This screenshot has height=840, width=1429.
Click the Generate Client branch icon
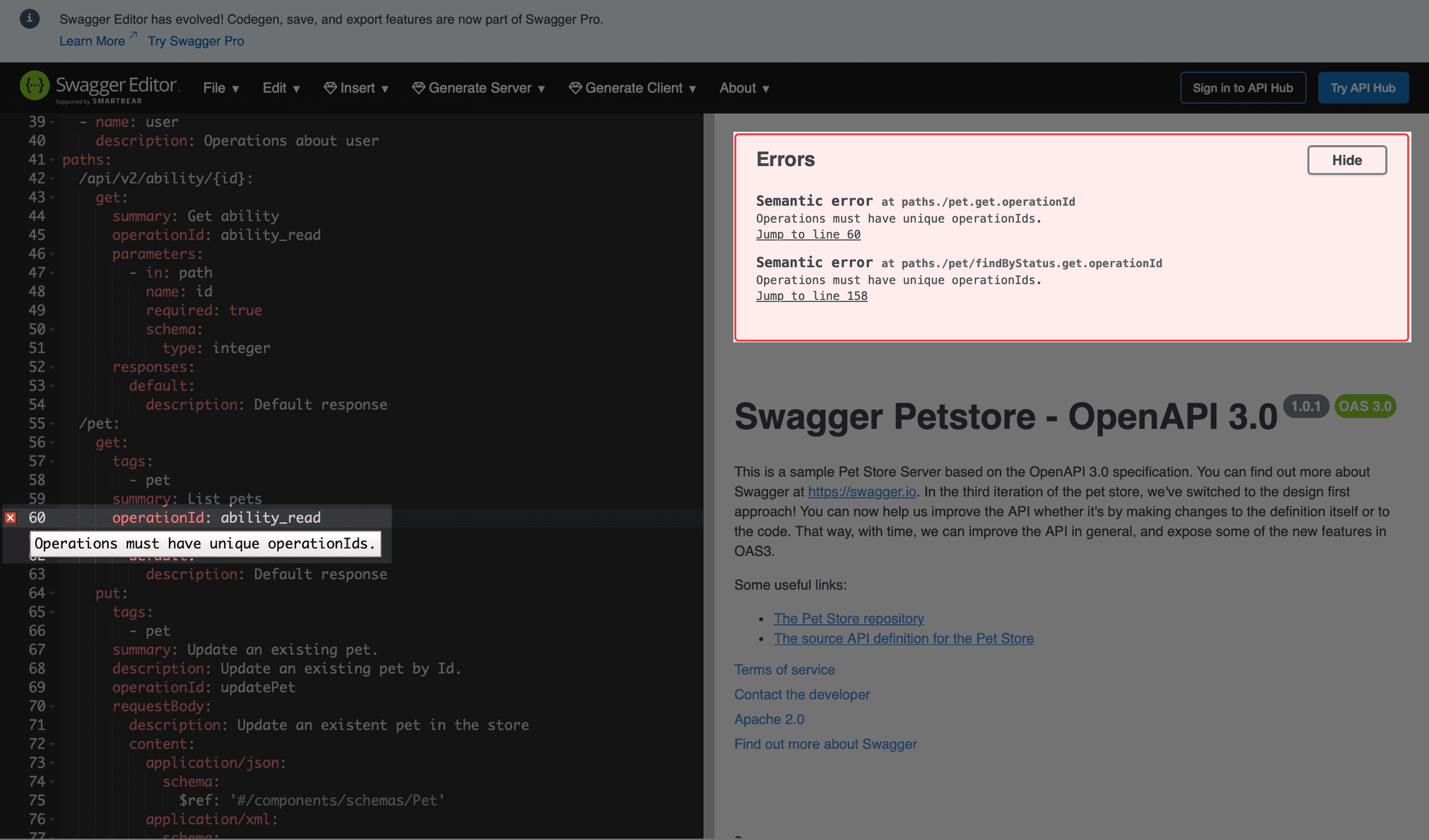click(574, 88)
